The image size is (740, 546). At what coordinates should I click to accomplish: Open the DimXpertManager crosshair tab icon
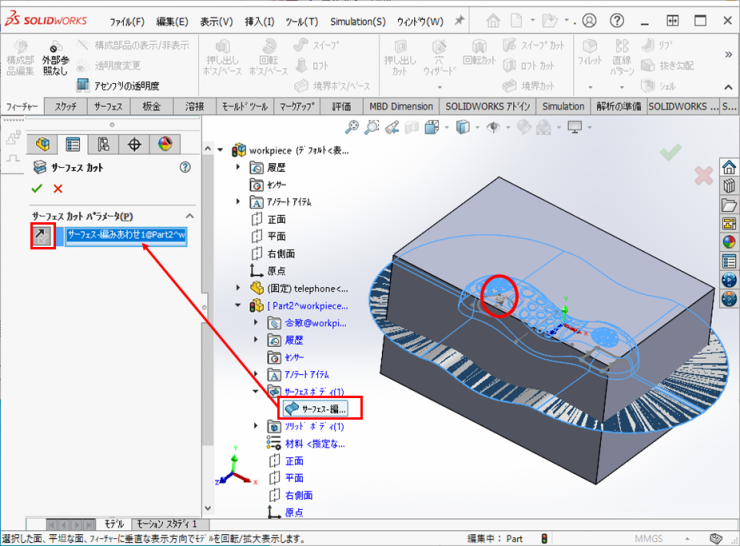click(x=135, y=145)
